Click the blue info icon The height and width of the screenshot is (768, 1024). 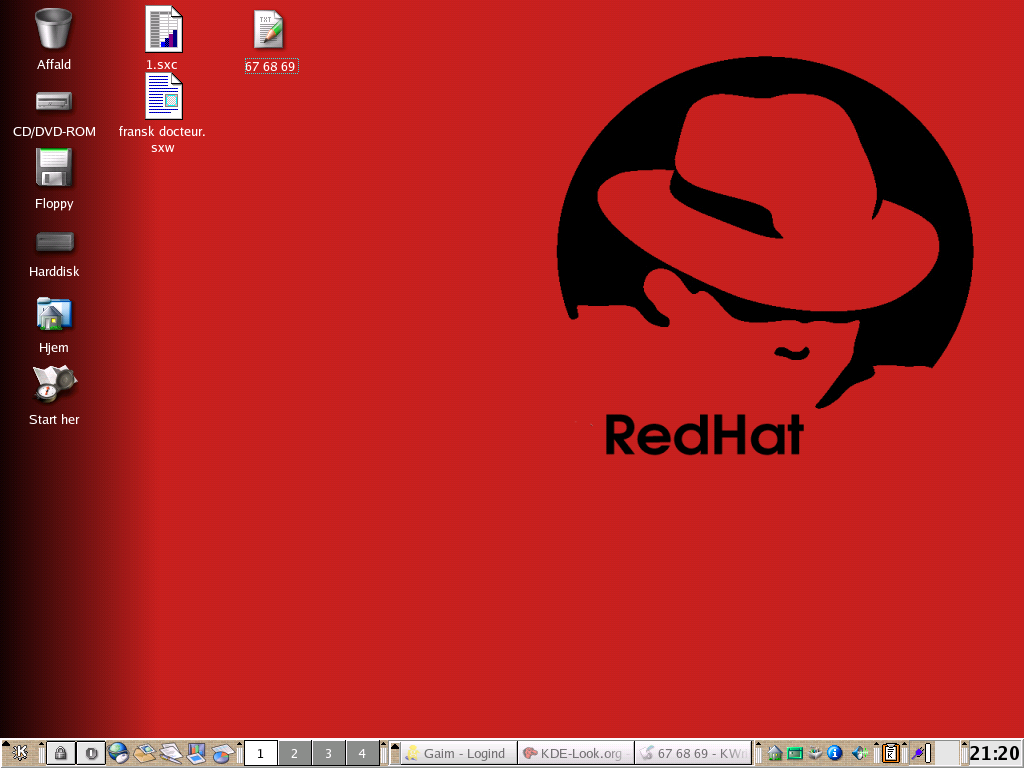coord(834,753)
